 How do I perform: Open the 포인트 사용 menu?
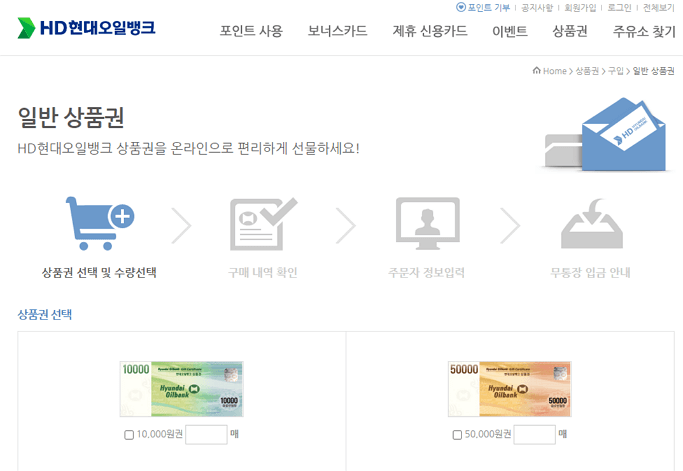pos(251,31)
